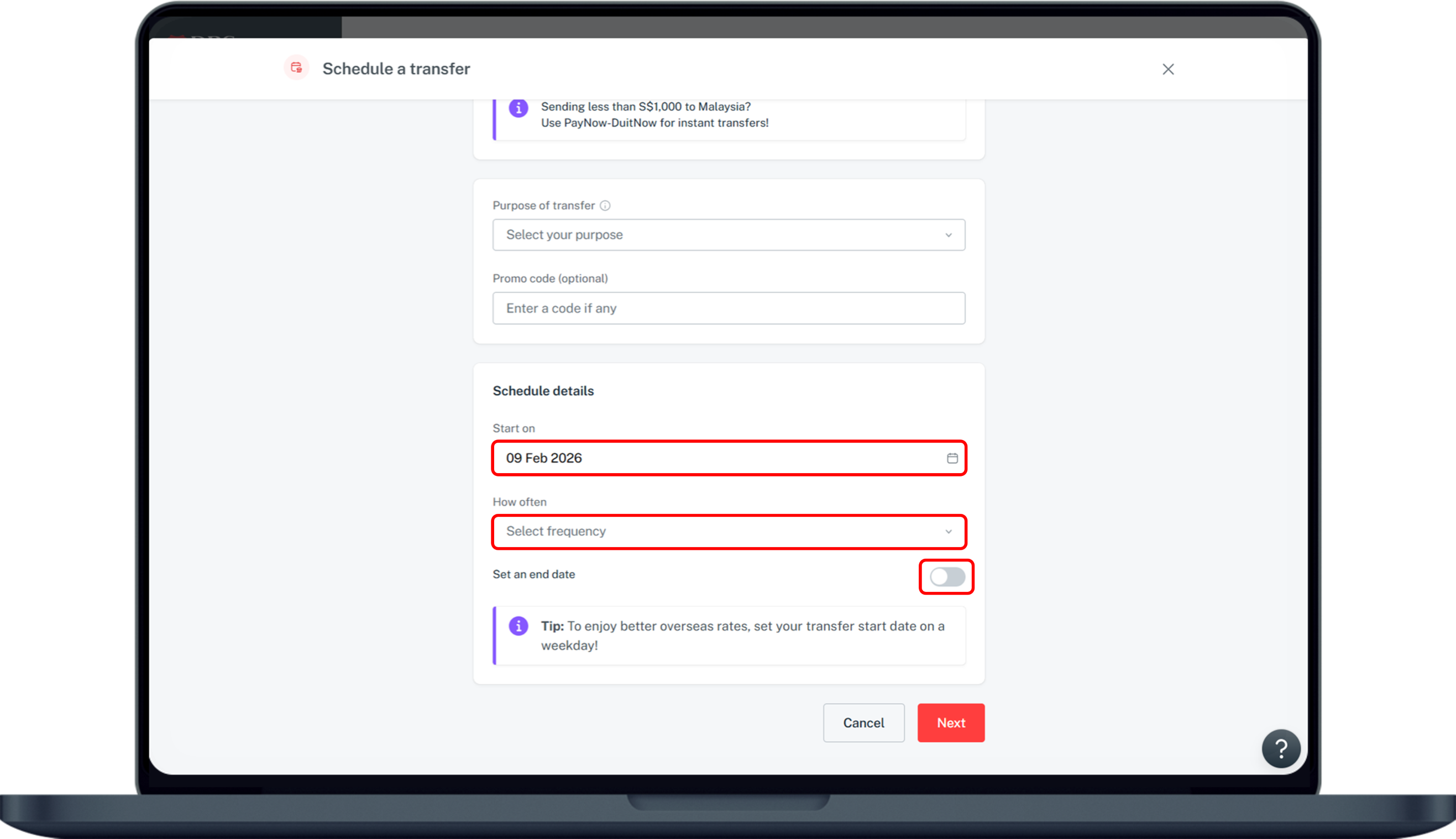Click the purple info icon beside PayNow-DuitNow message

(x=518, y=108)
